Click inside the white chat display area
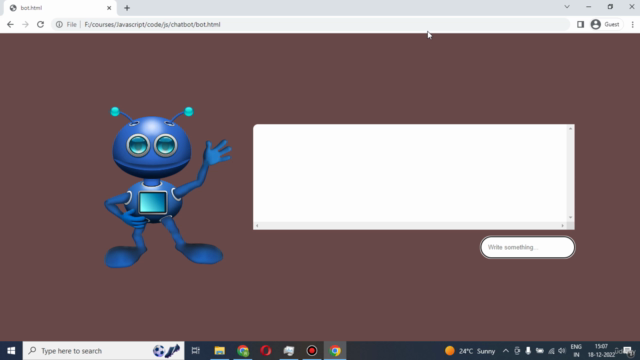 click(410, 173)
